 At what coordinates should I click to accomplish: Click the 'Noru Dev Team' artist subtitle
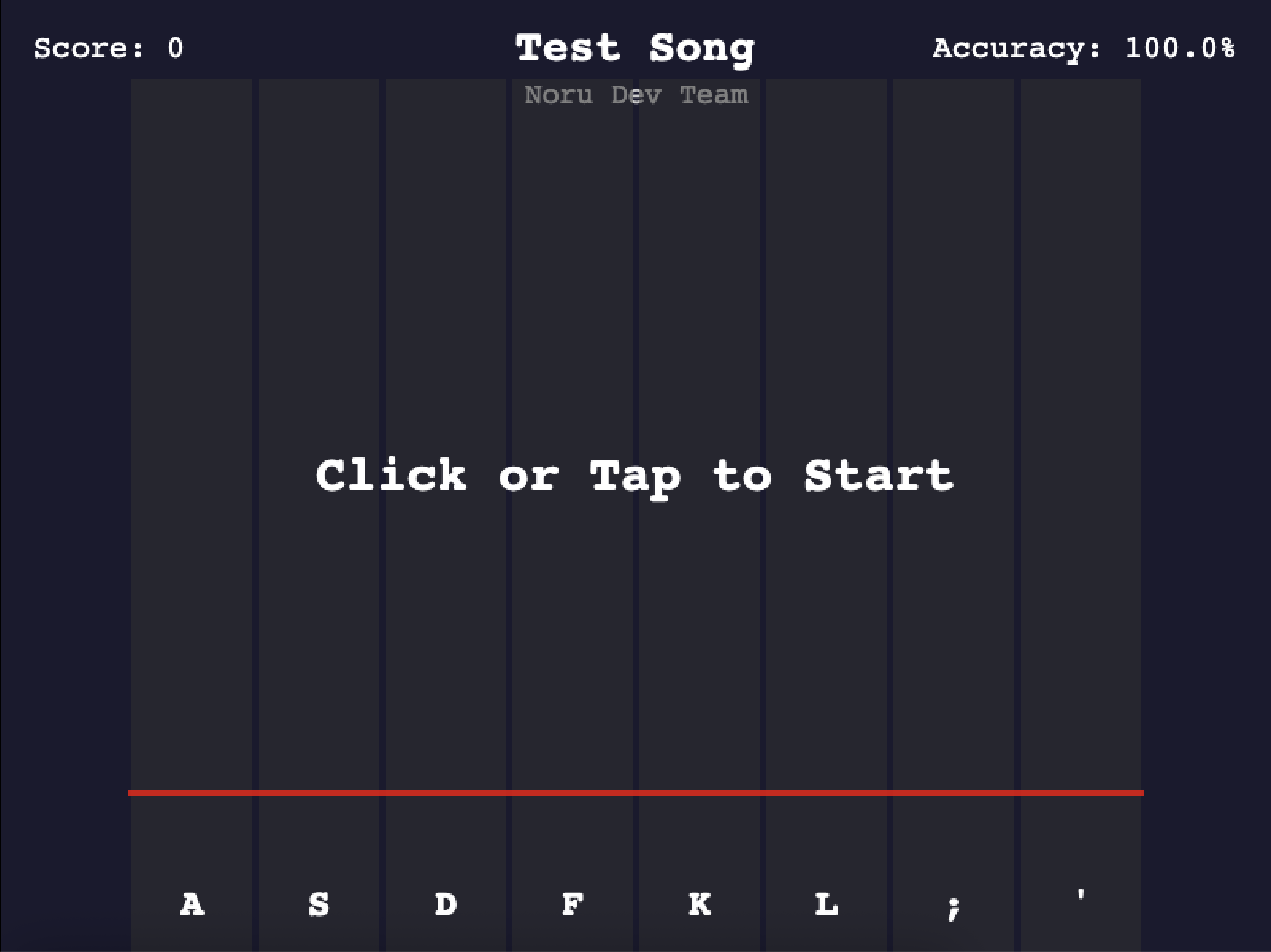[636, 95]
